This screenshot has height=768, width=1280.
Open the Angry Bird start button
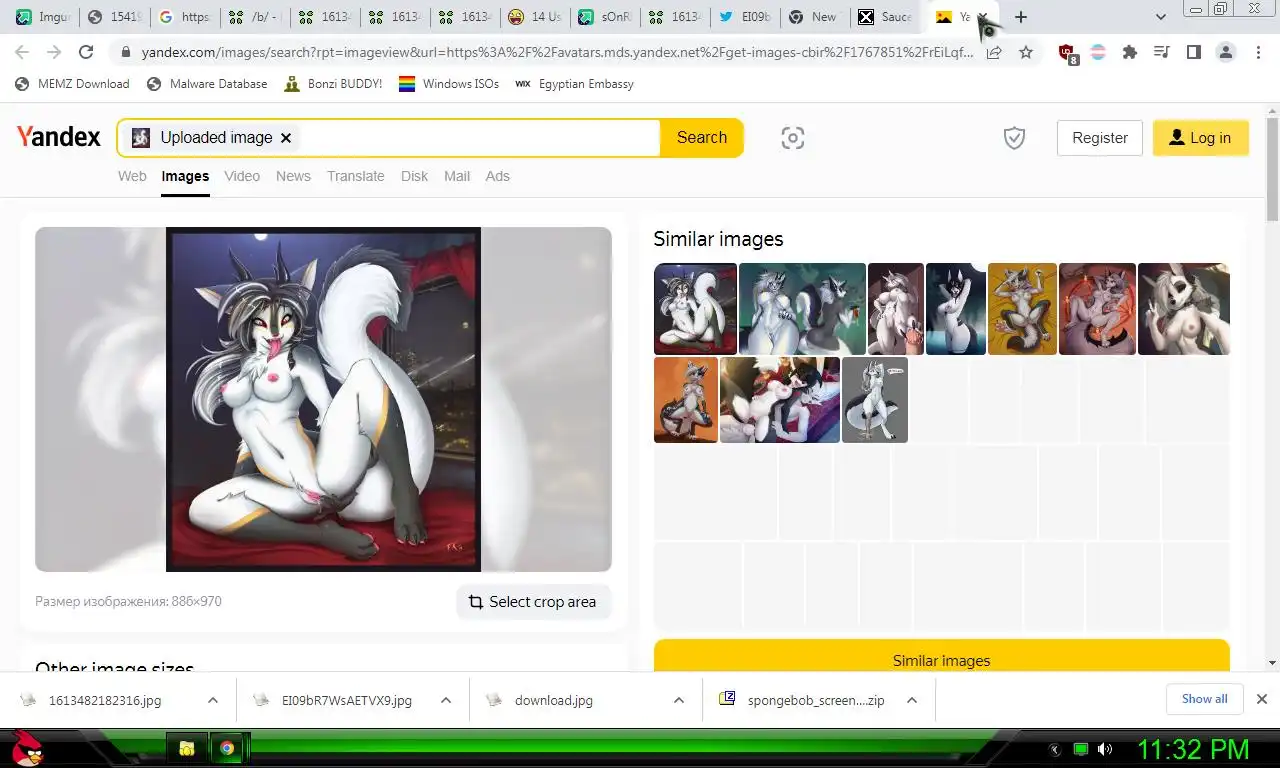[27, 748]
